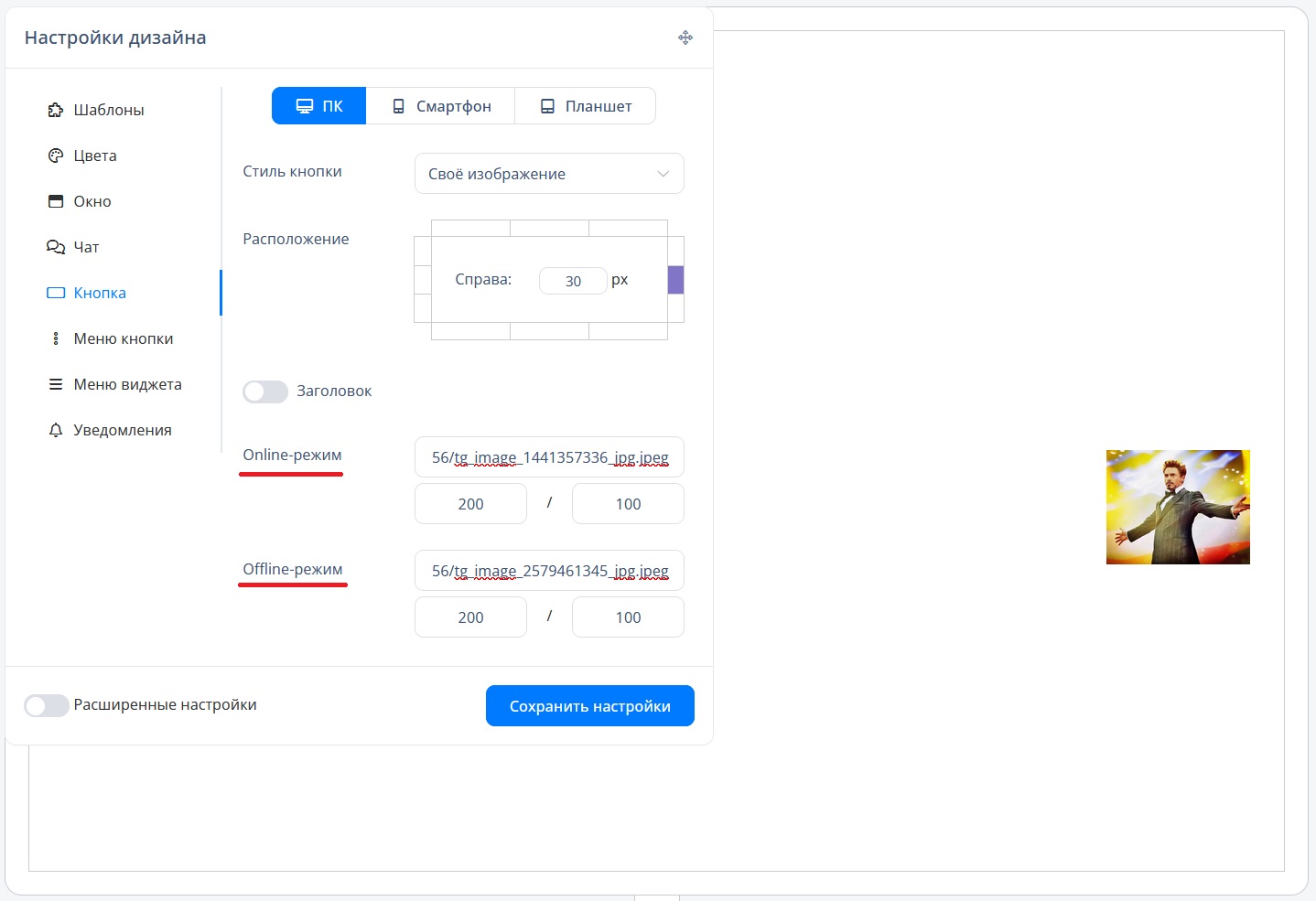Switch to the Смартфон tab
This screenshot has width=1316, height=901.
pos(440,106)
